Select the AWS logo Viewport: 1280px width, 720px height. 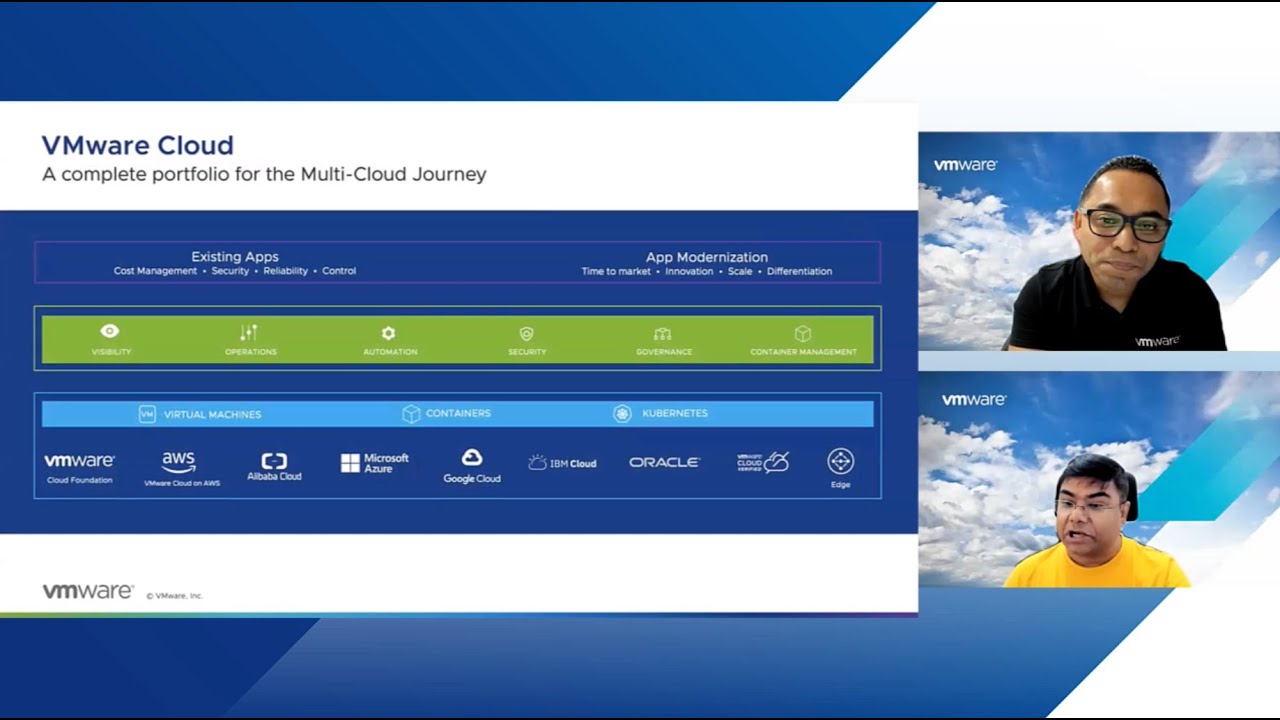pos(179,462)
